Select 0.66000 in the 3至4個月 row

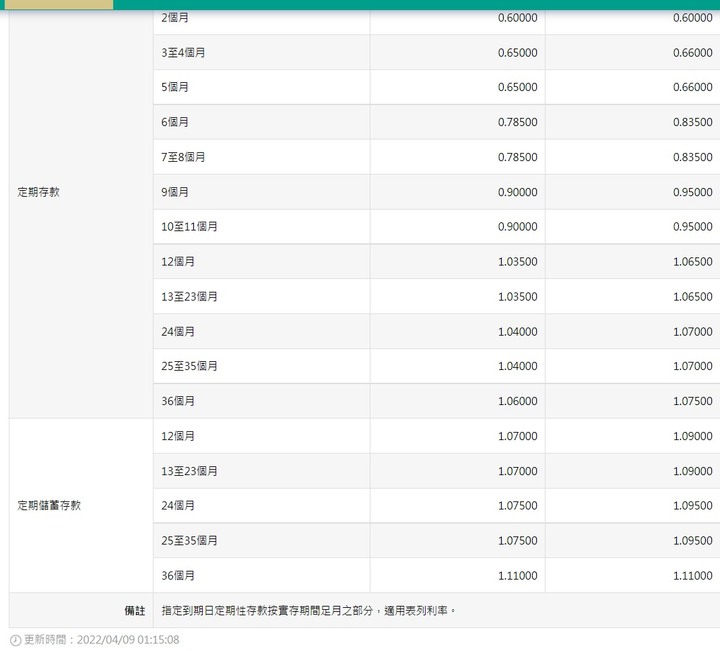[x=692, y=53]
